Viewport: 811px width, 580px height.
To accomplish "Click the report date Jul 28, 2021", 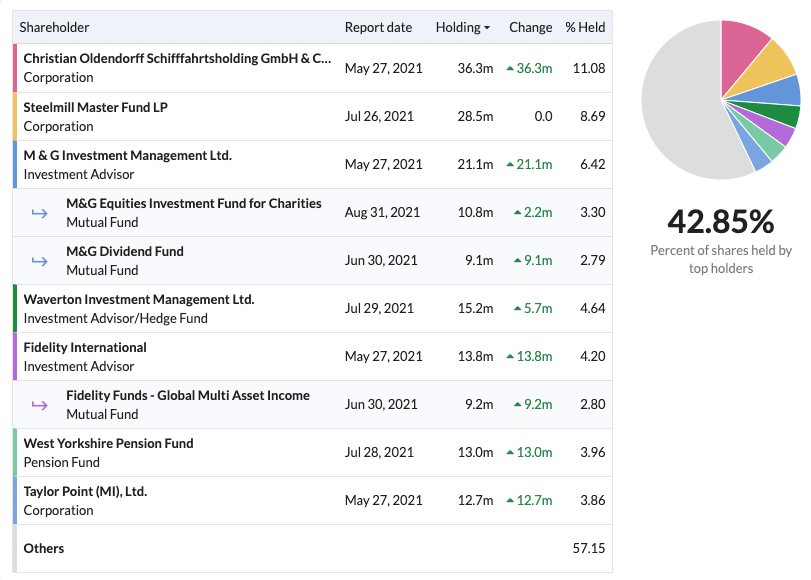I will click(379, 453).
